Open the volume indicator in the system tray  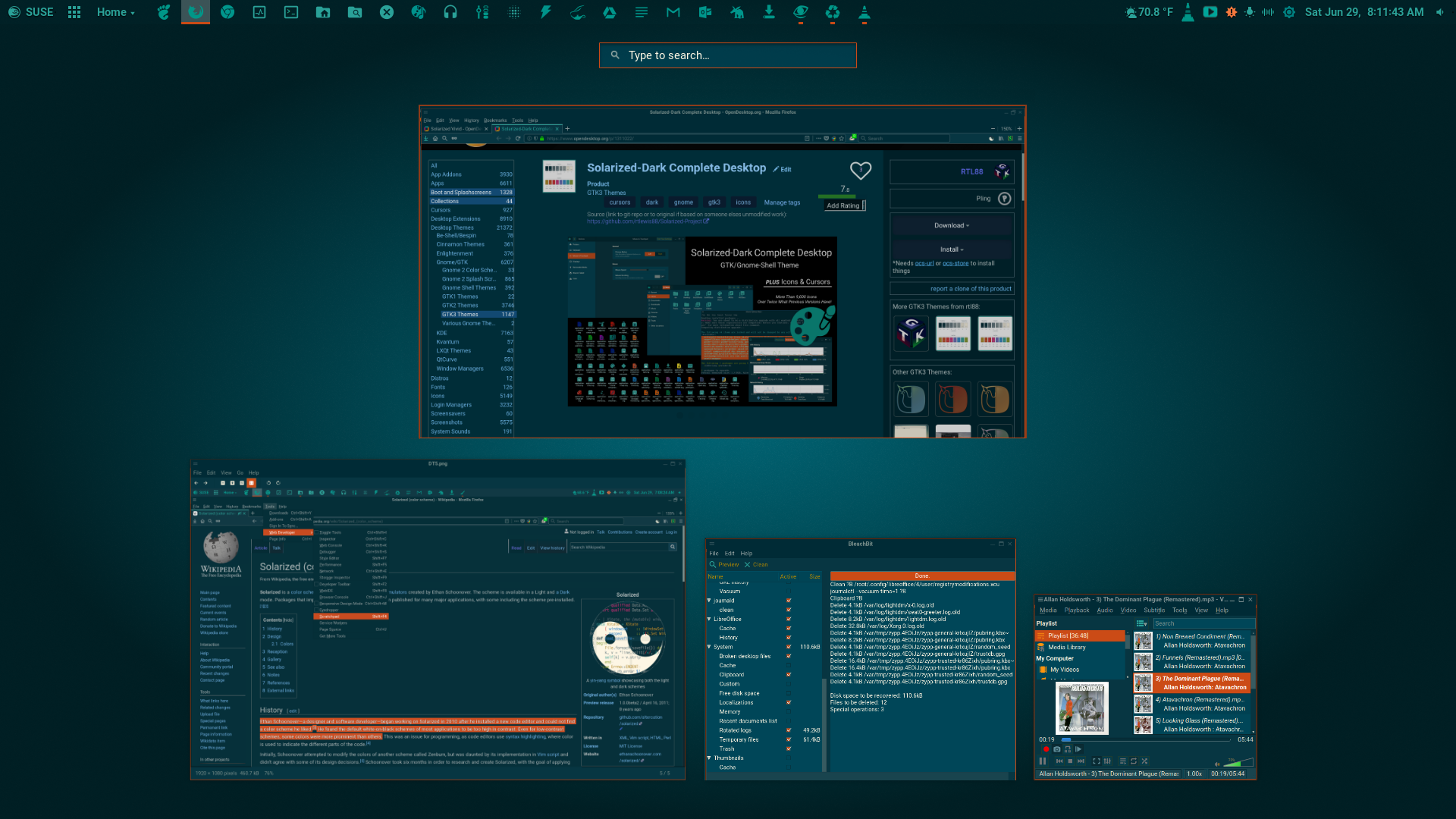(1439, 12)
